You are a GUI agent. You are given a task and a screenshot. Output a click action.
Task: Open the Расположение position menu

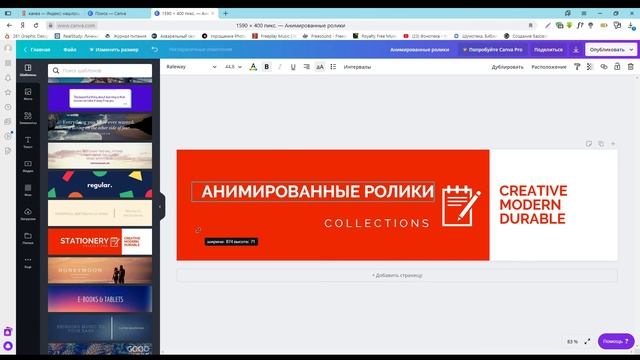click(549, 67)
